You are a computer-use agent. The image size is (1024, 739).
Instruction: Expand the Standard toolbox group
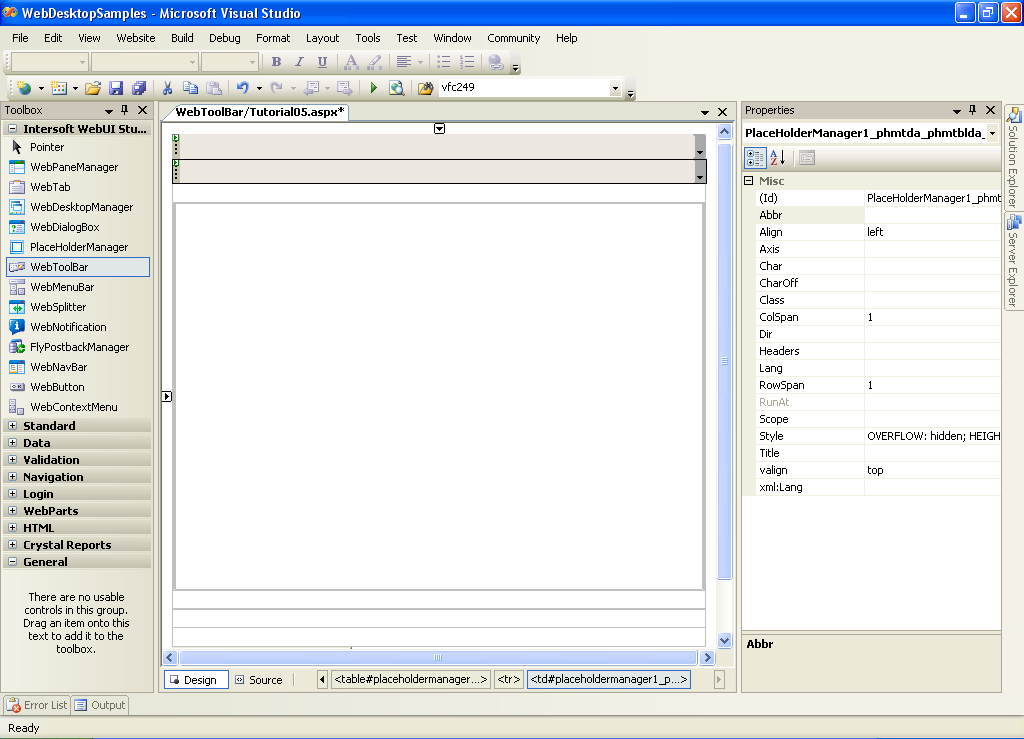pos(12,426)
